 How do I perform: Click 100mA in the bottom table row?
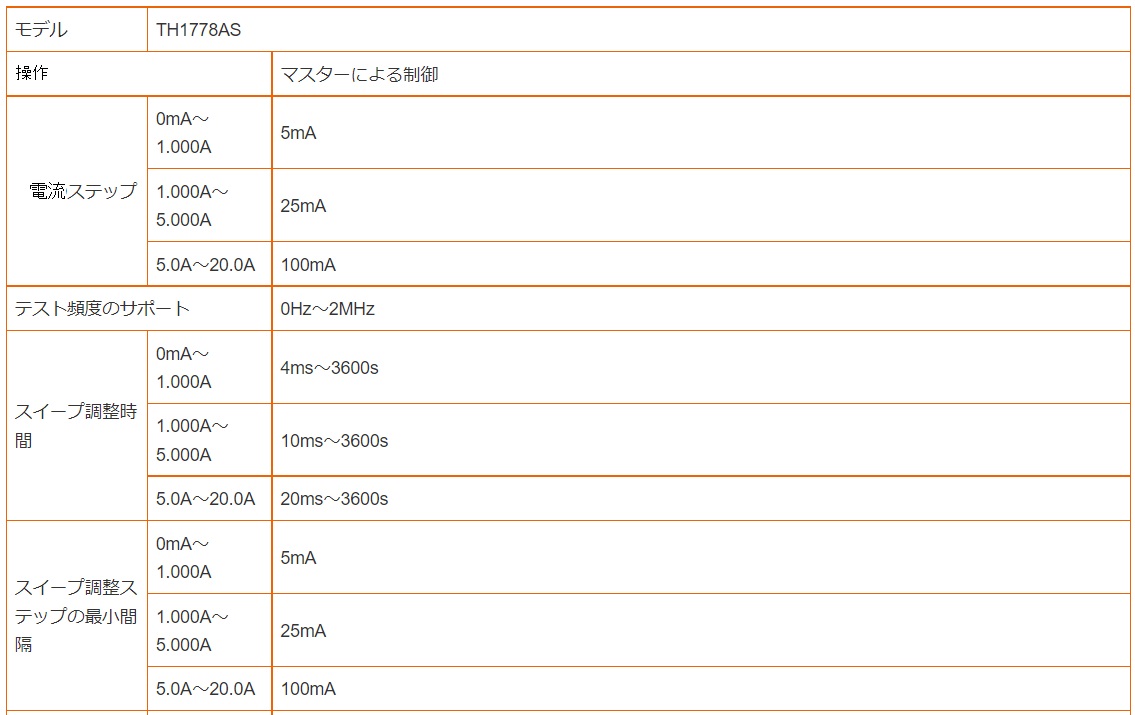point(701,688)
